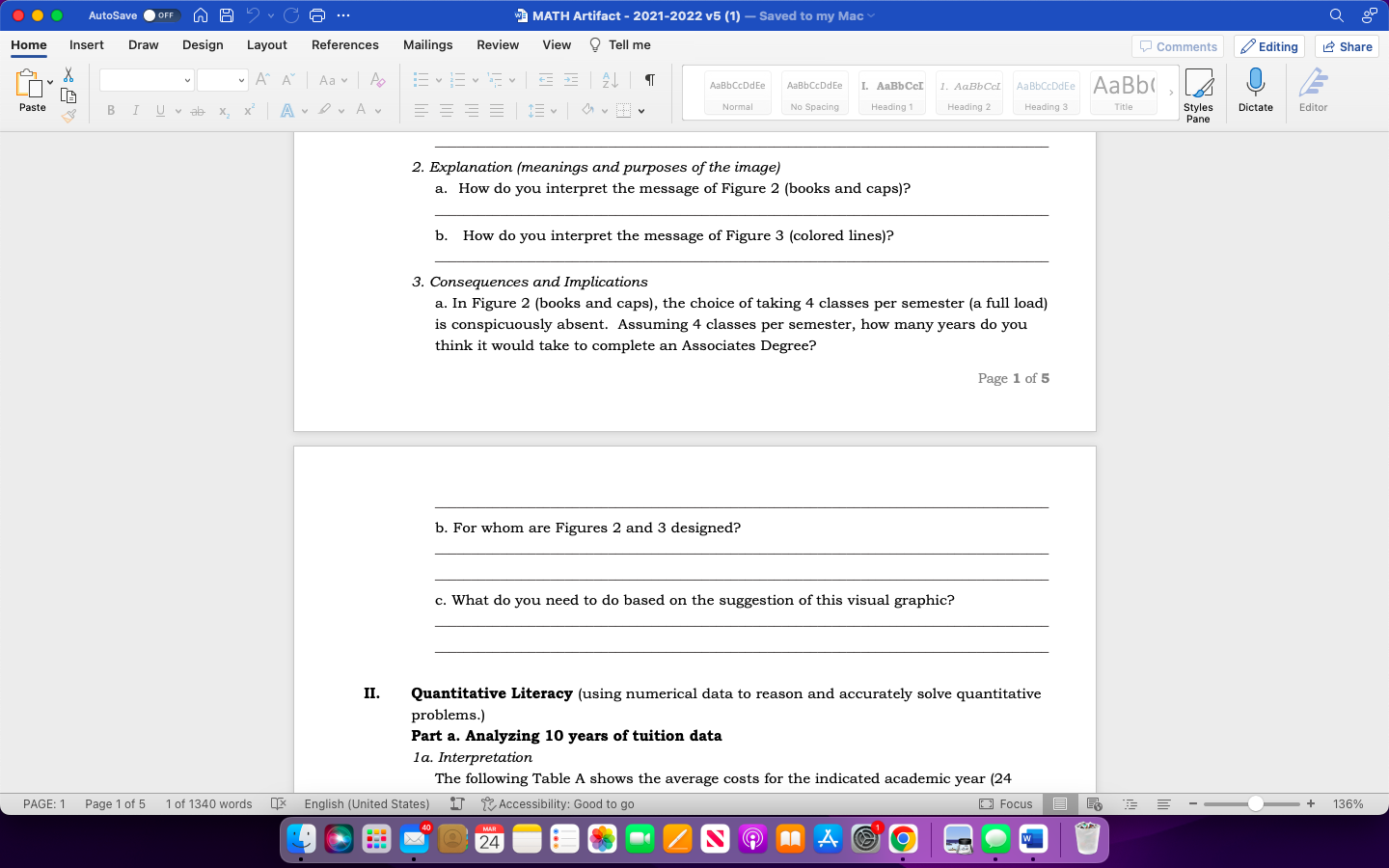Open the Comments panel
1389x868 pixels.
coord(1177,45)
